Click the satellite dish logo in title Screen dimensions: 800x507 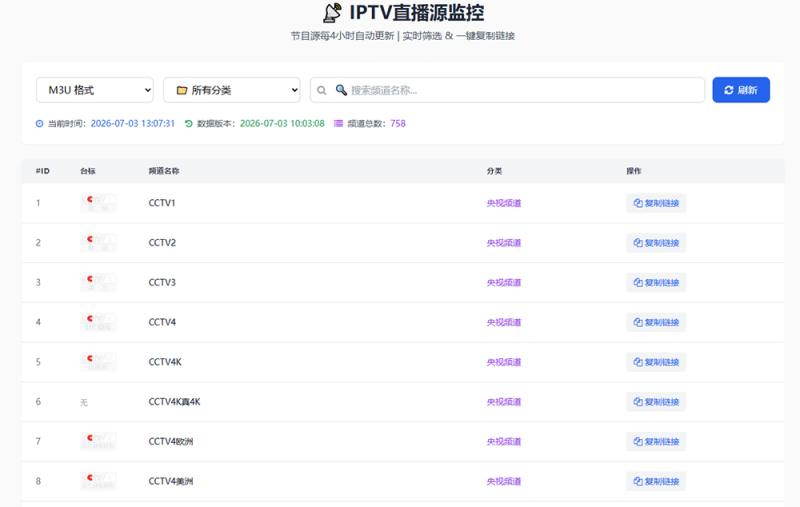coord(332,13)
